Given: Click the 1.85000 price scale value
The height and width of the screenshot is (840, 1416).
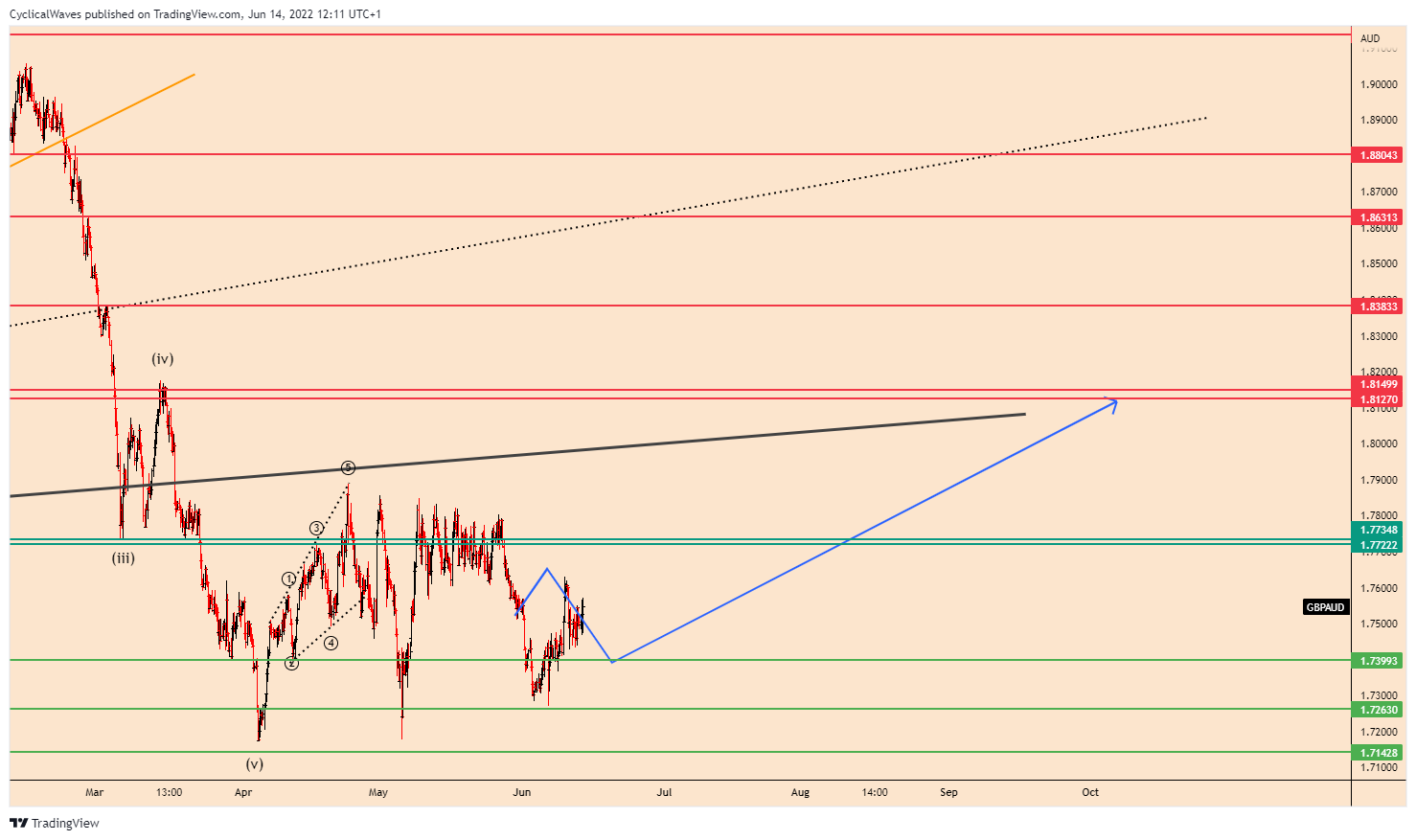Looking at the screenshot, I should 1379,264.
